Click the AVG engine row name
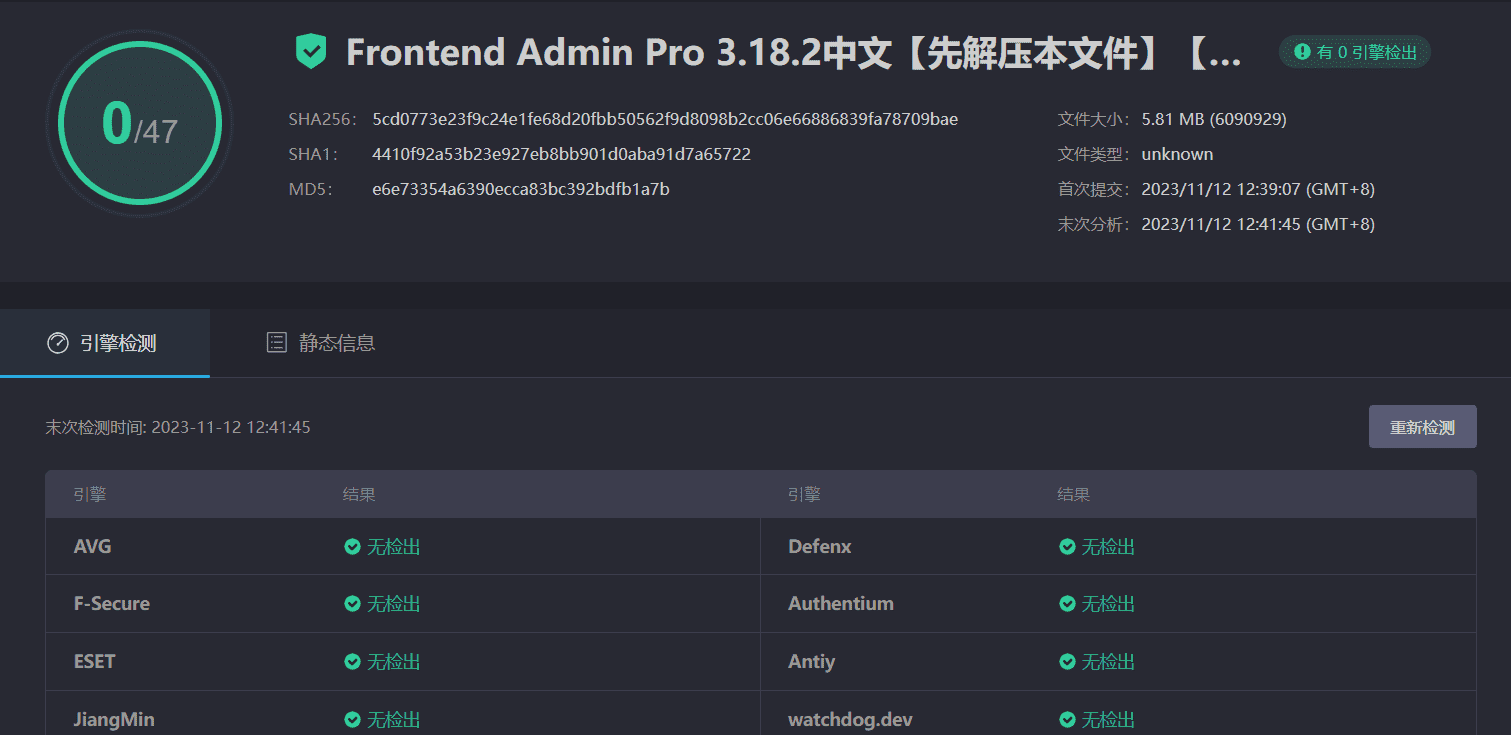 pos(93,547)
